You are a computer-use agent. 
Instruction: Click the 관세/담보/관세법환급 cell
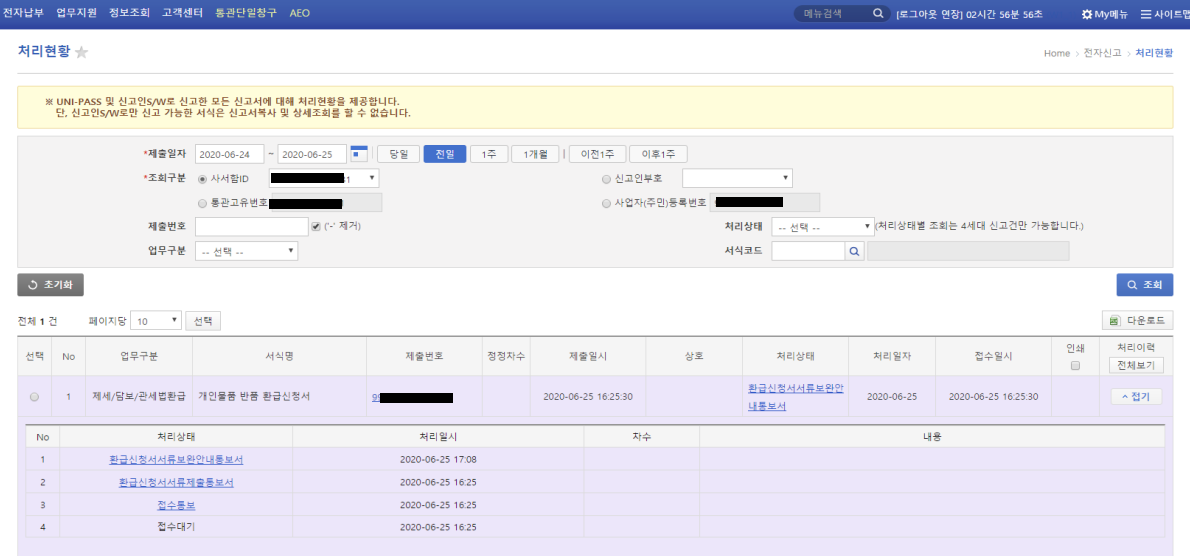[x=139, y=397]
